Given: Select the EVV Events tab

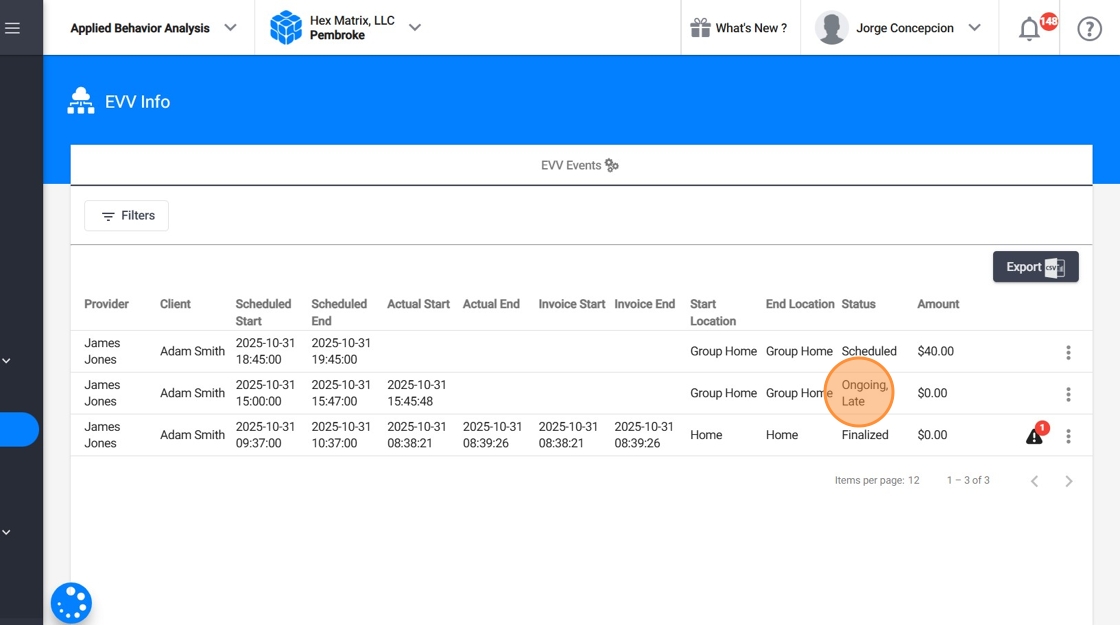Looking at the screenshot, I should [x=580, y=165].
